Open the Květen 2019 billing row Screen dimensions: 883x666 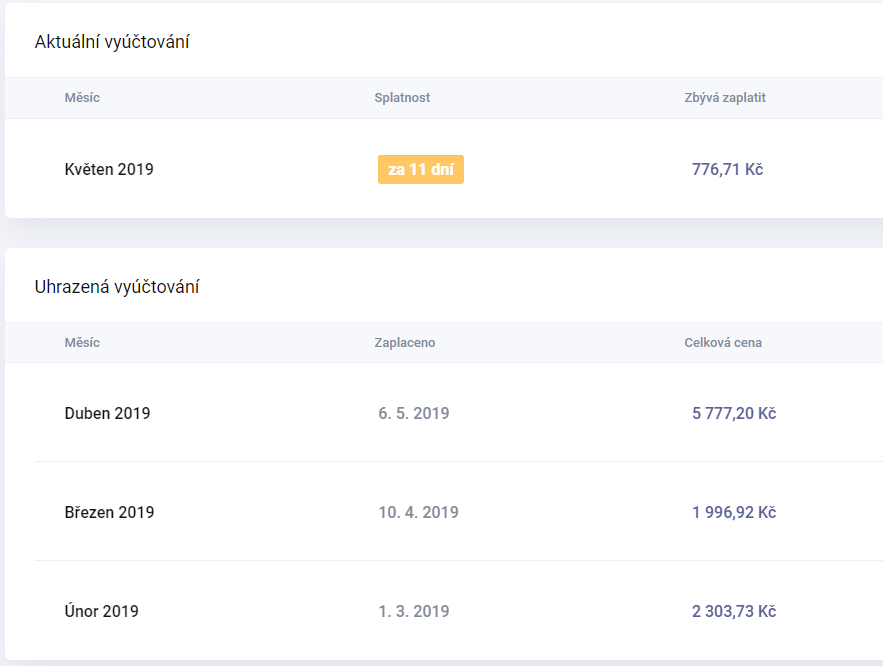pyautogui.click(x=444, y=169)
